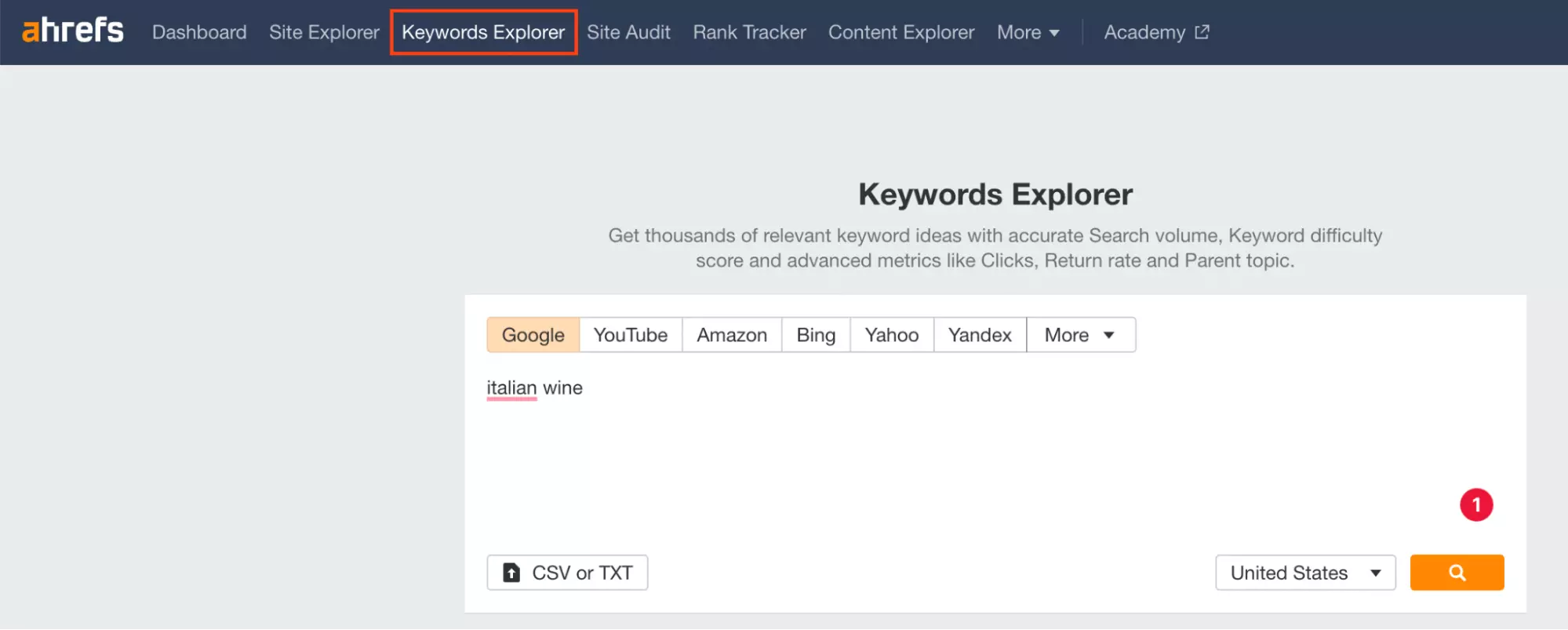
Task: Click the Ahrefs logo
Action: pyautogui.click(x=73, y=31)
